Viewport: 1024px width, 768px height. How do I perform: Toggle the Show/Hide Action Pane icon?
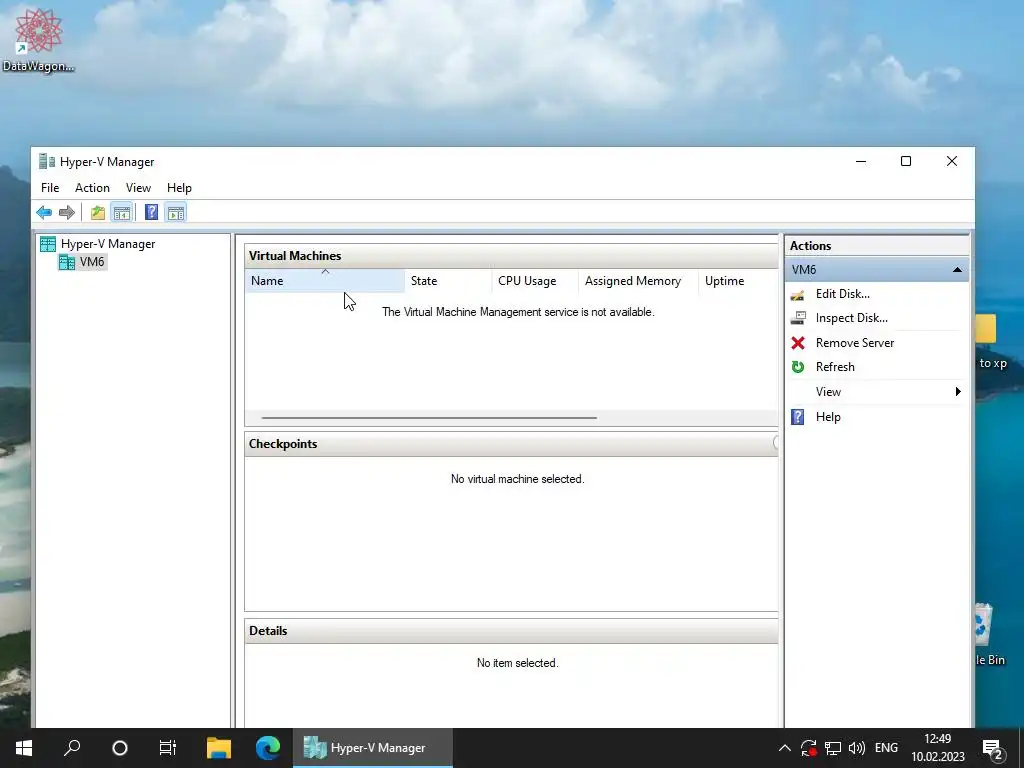point(176,212)
